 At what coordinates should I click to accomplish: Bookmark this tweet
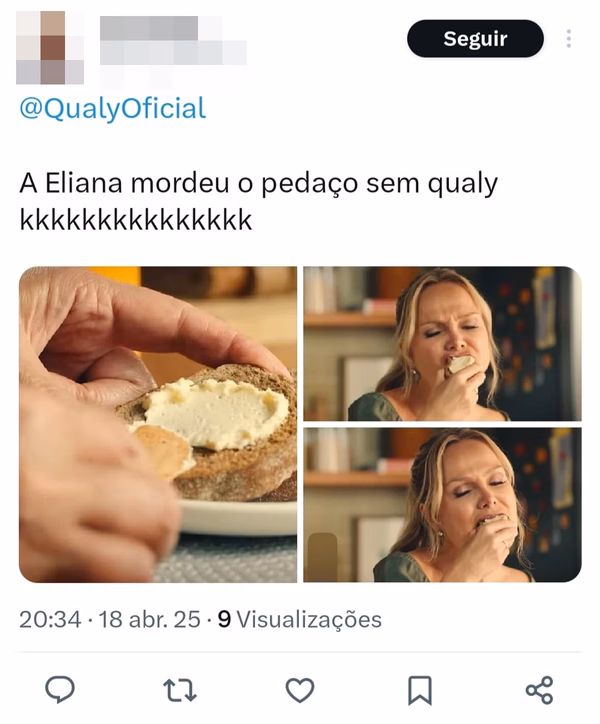[420, 690]
